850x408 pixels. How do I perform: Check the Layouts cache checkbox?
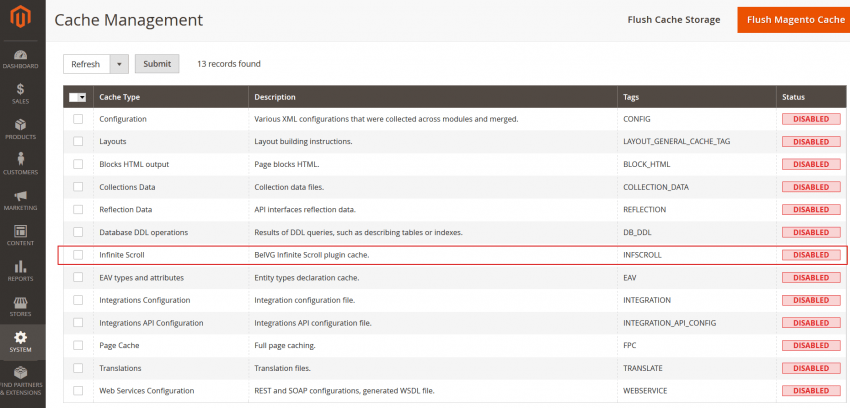pyautogui.click(x=78, y=141)
